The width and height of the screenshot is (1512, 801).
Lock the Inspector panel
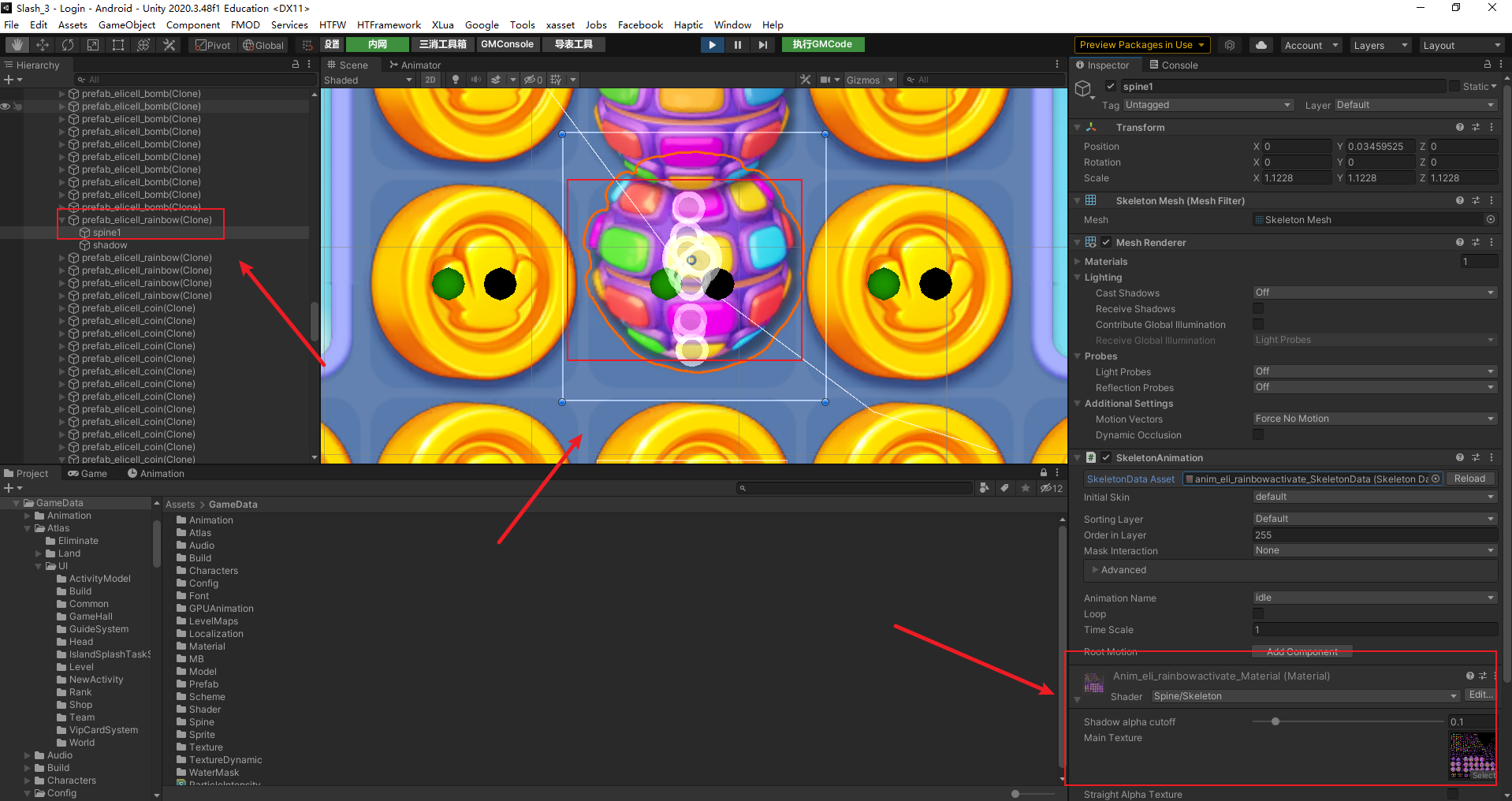[x=1488, y=65]
